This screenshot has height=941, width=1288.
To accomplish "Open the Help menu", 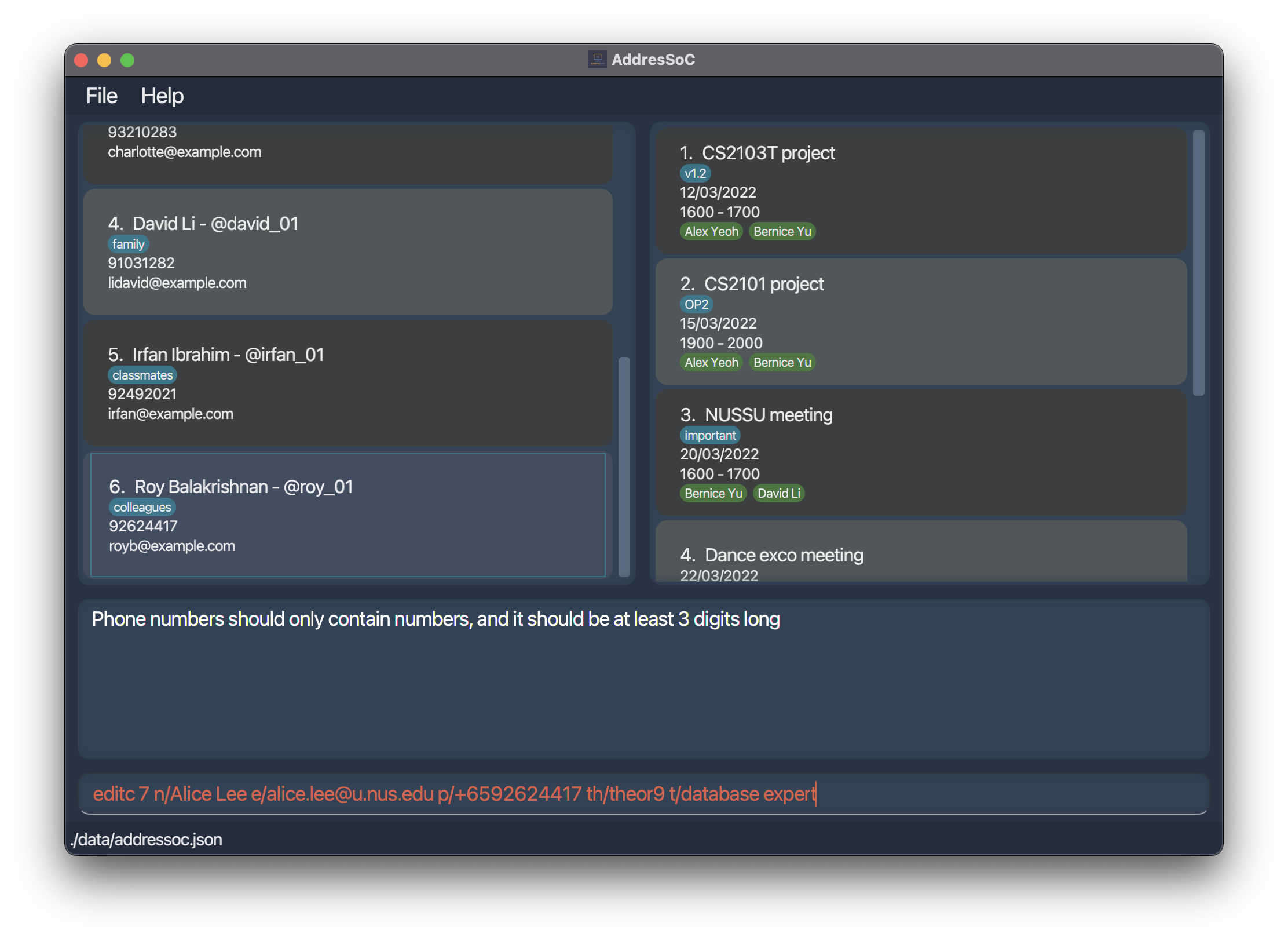I will [162, 96].
